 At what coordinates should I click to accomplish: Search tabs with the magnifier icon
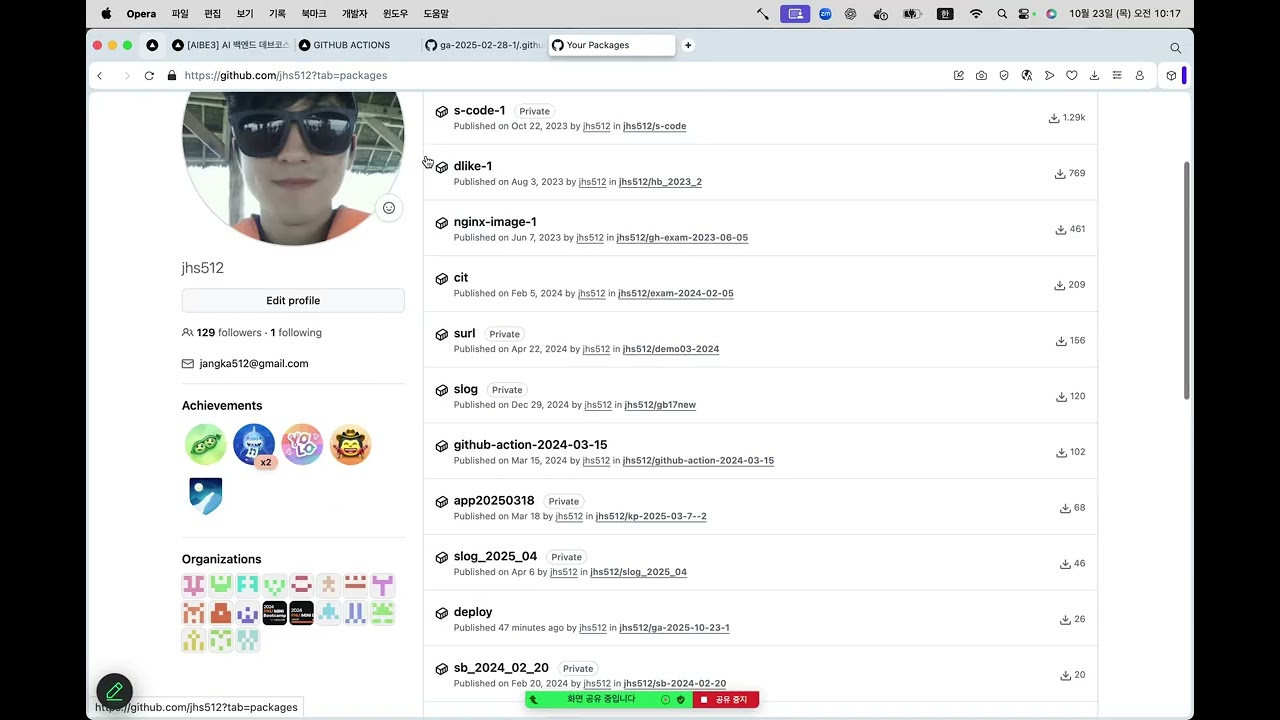point(1176,47)
